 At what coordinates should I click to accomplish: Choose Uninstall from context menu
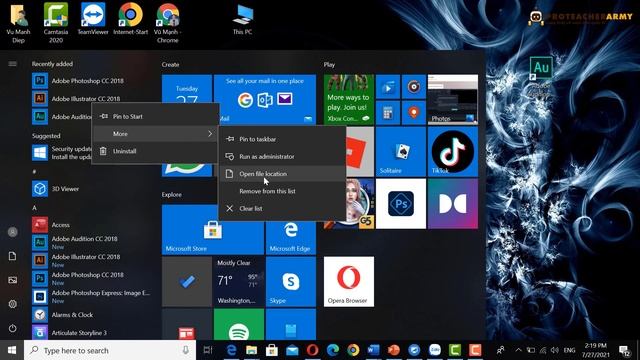pos(156,151)
